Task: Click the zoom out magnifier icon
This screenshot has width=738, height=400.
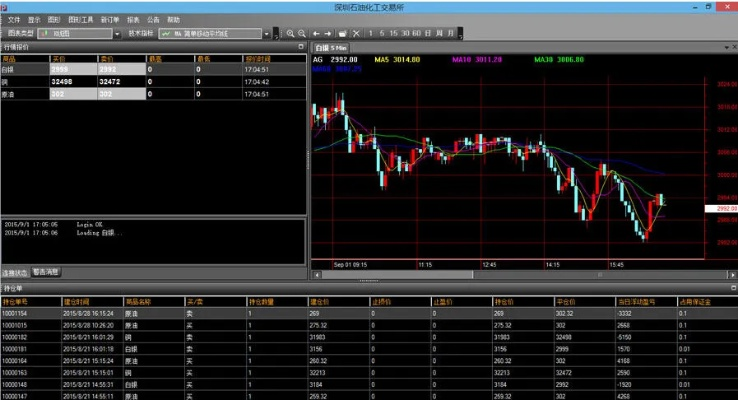Action: [301, 33]
